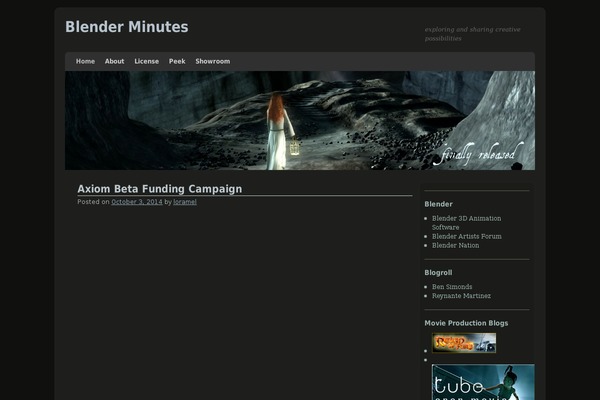This screenshot has width=600, height=400.
Task: Open the About page
Action: point(114,61)
